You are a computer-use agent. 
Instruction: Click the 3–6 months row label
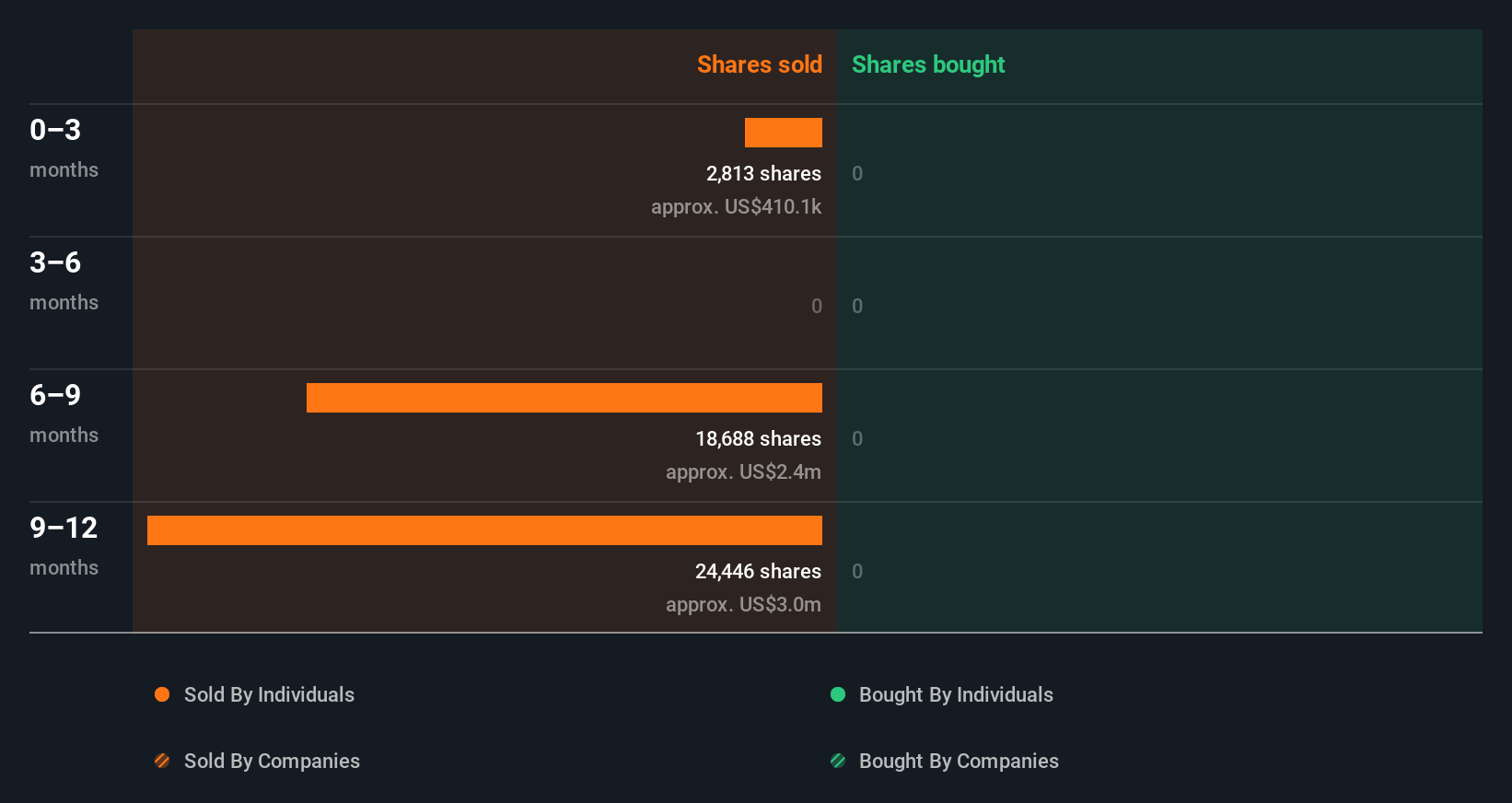point(64,280)
